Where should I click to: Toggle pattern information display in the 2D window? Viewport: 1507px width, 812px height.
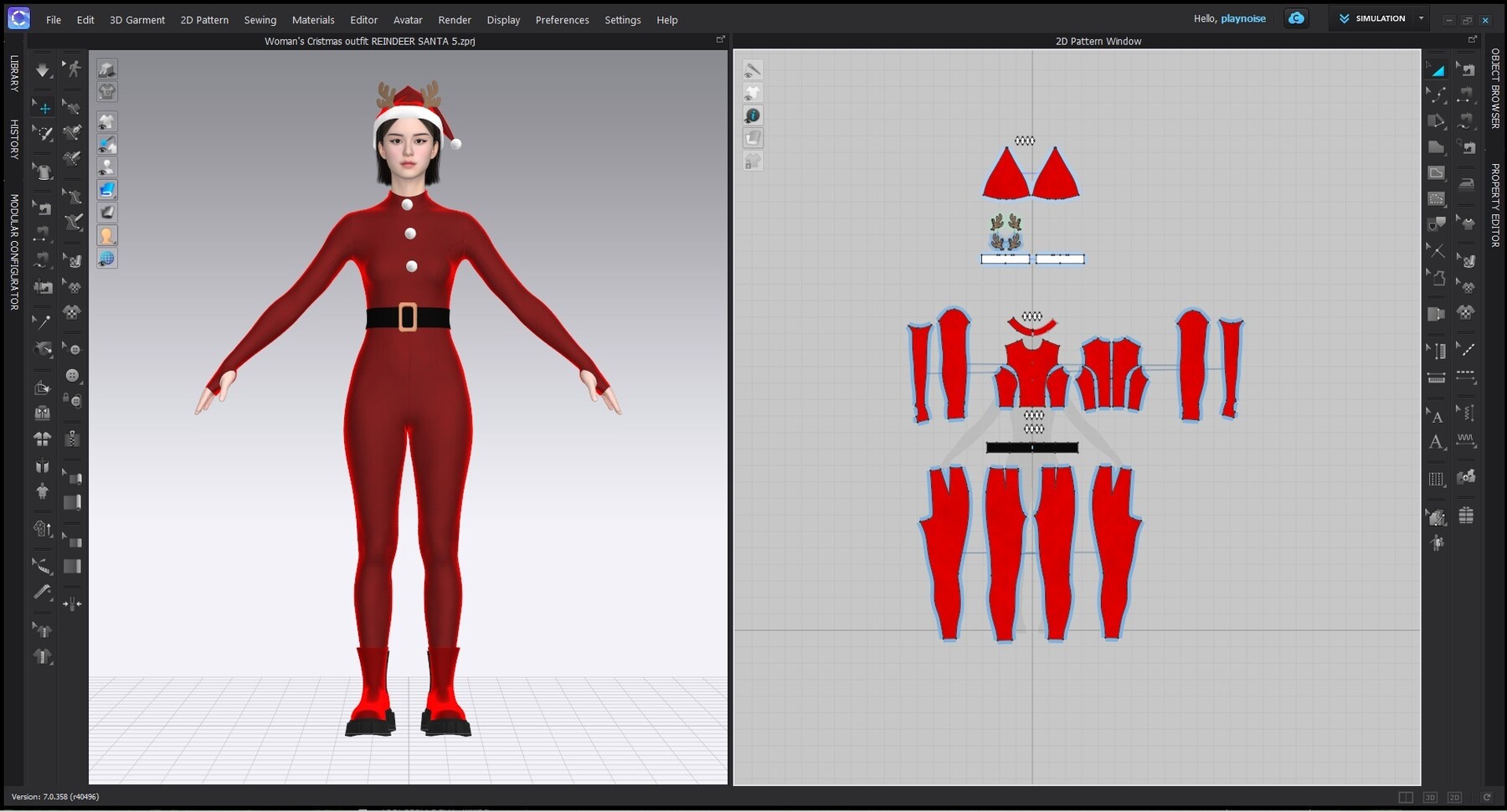tap(753, 115)
